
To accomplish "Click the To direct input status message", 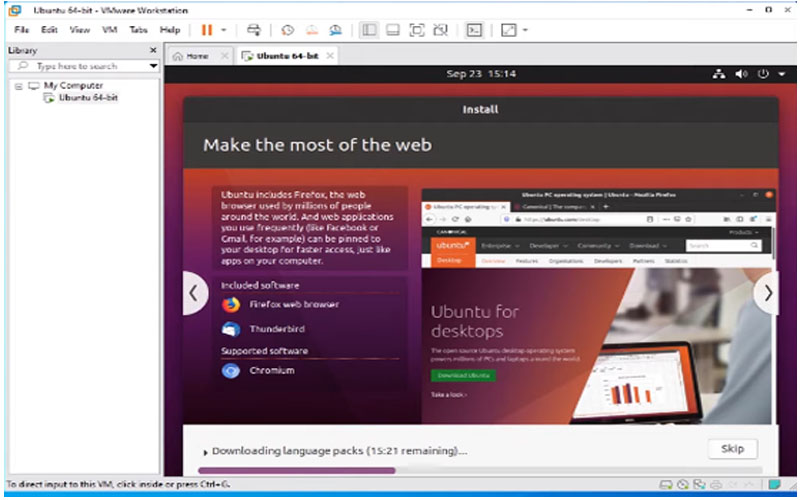I will click(x=118, y=485).
